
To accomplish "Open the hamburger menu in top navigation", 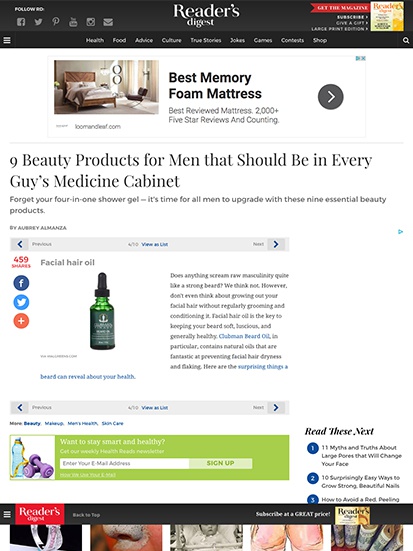I will (7, 40).
